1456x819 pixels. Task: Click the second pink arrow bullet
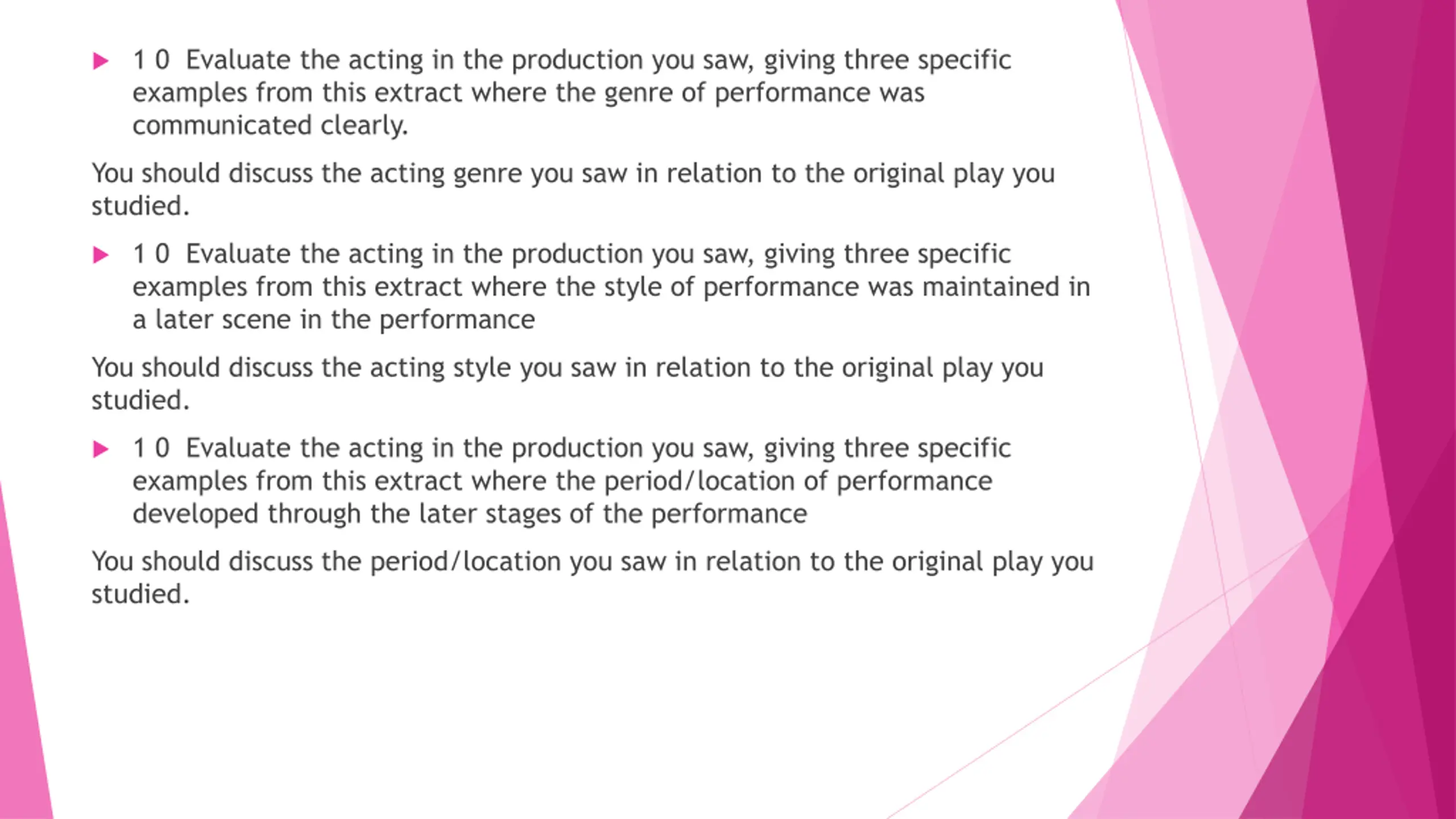click(101, 255)
